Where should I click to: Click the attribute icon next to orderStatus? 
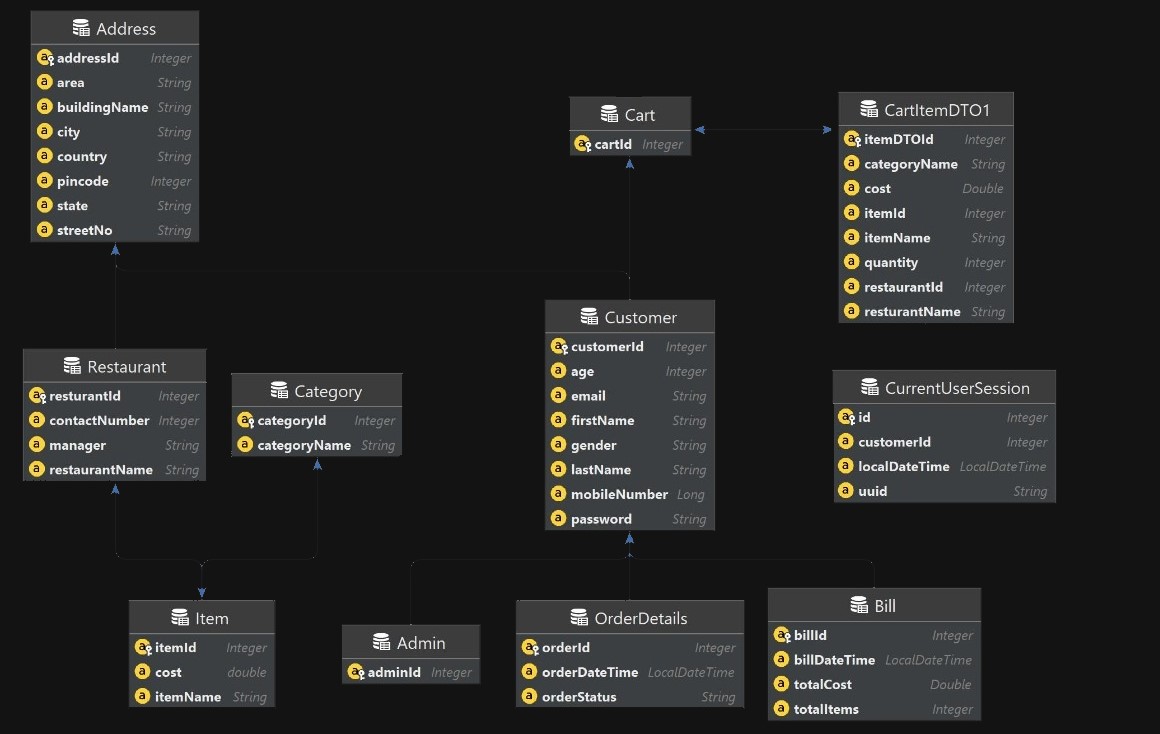tap(529, 697)
